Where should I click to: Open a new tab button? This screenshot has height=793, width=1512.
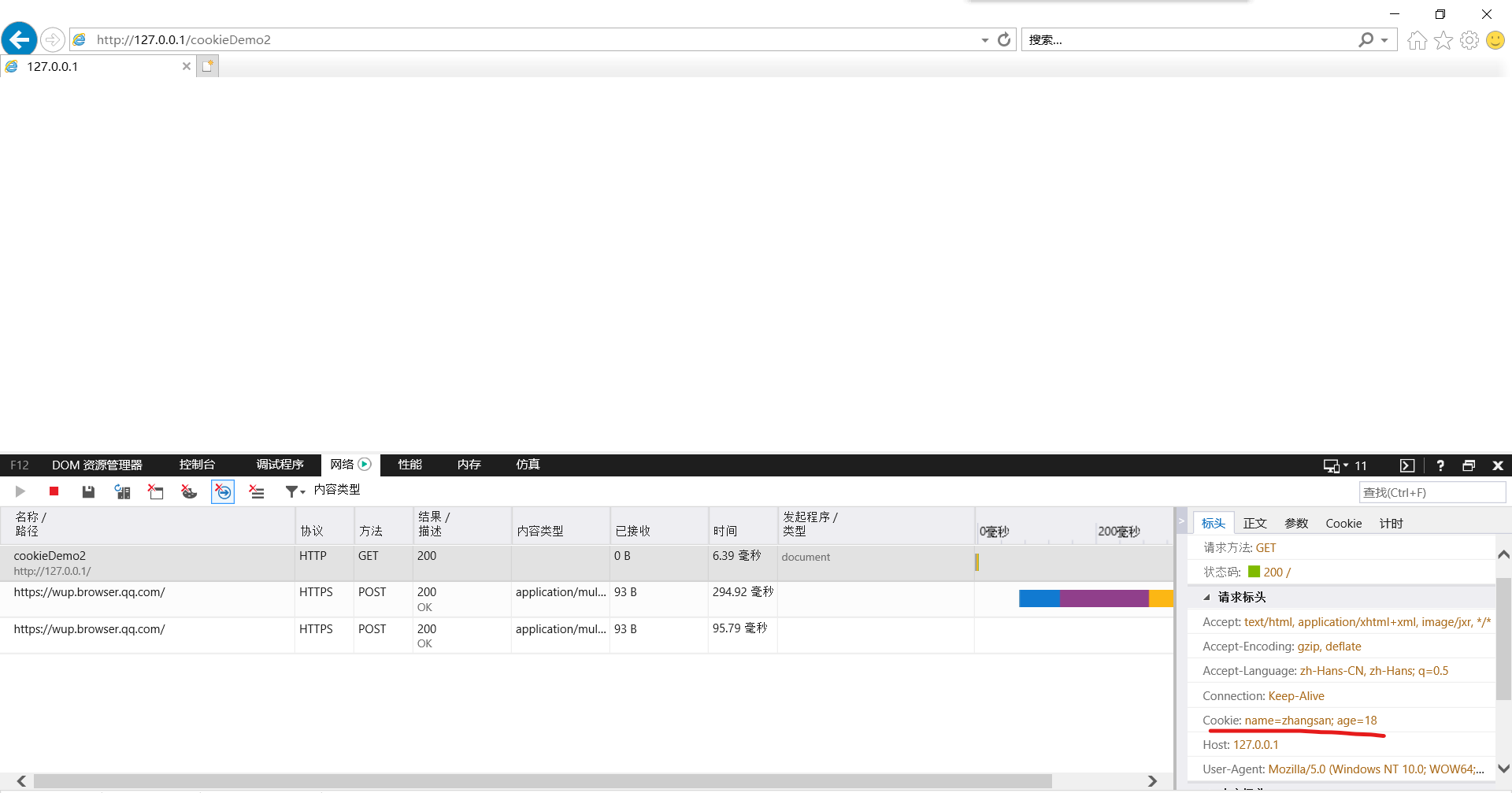207,66
